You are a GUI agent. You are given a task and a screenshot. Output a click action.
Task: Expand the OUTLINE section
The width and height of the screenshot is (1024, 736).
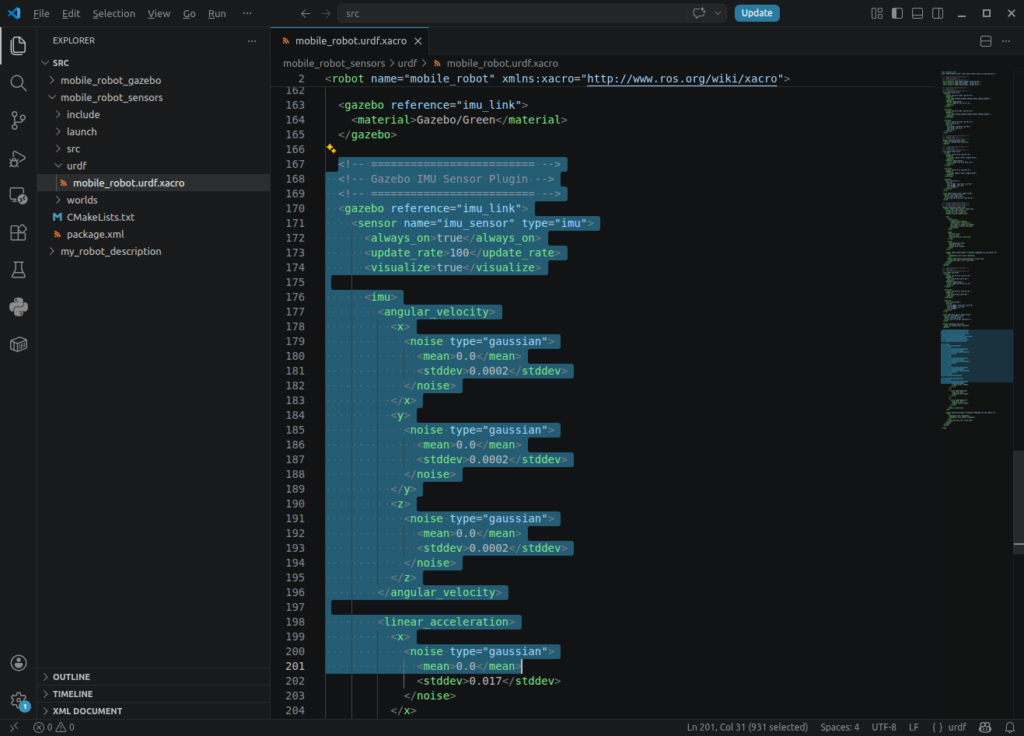(154, 677)
